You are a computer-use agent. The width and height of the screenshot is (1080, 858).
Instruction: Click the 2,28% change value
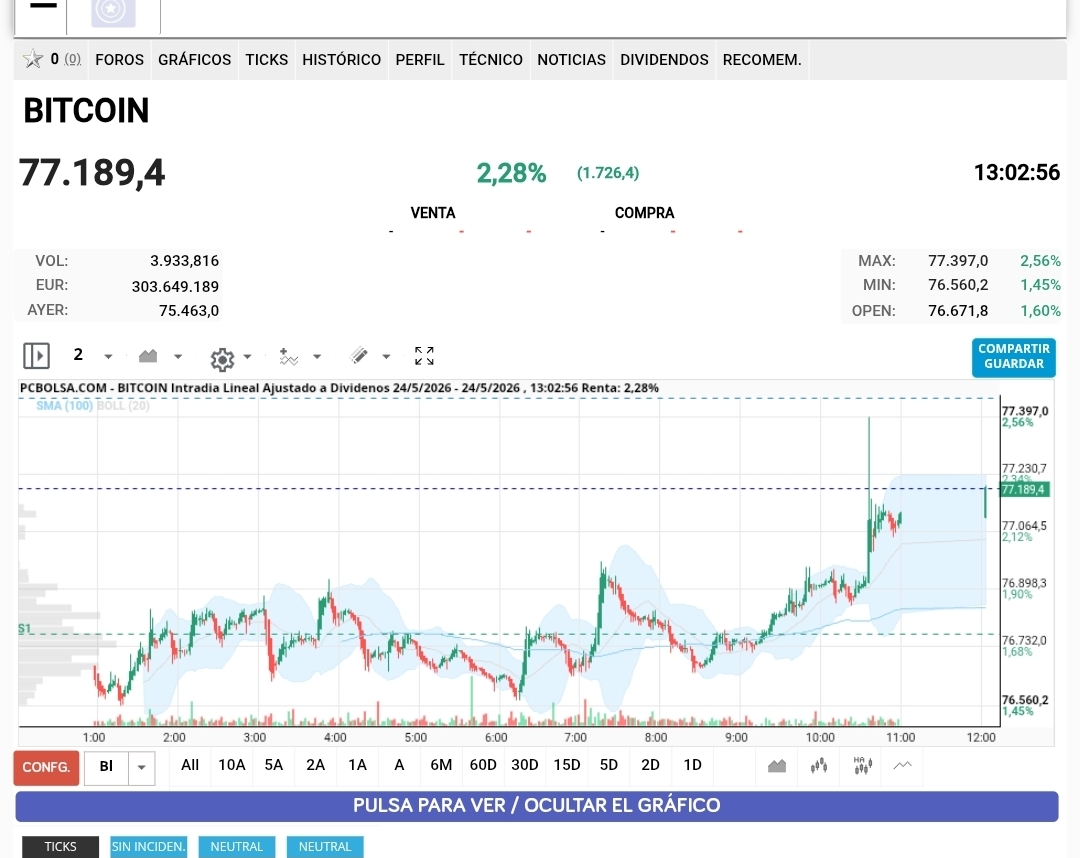[x=511, y=173]
